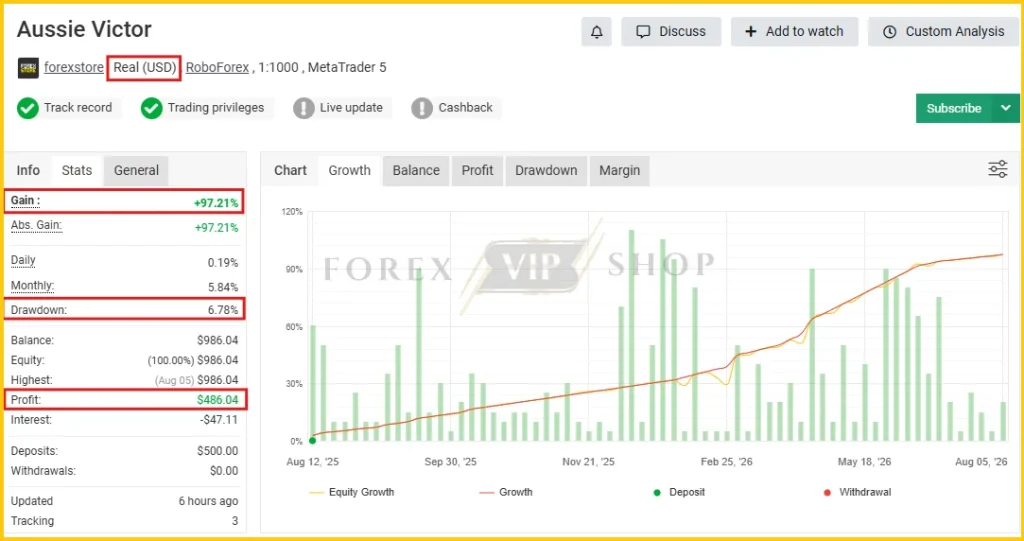Switch to the General tab
Viewport: 1024px width, 541px height.
click(136, 171)
